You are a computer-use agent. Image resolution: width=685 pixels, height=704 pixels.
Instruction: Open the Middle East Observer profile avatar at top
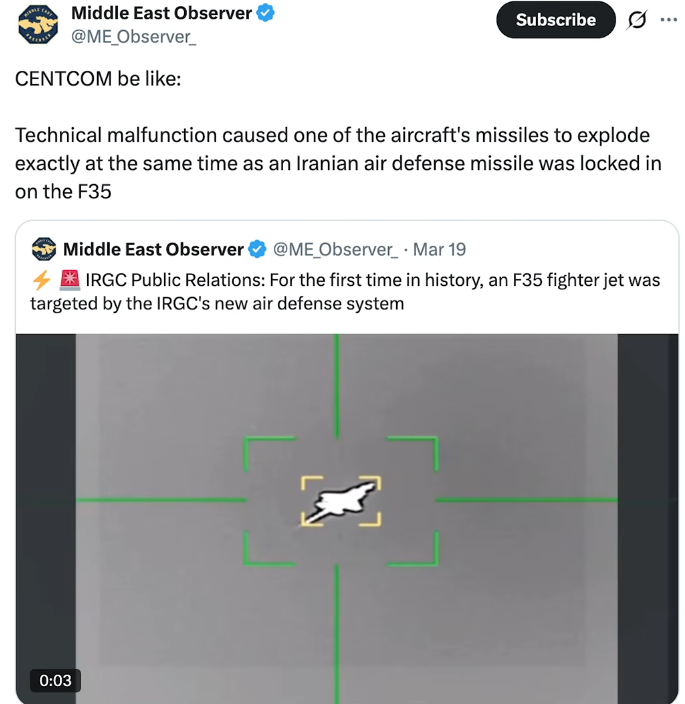click(38, 25)
